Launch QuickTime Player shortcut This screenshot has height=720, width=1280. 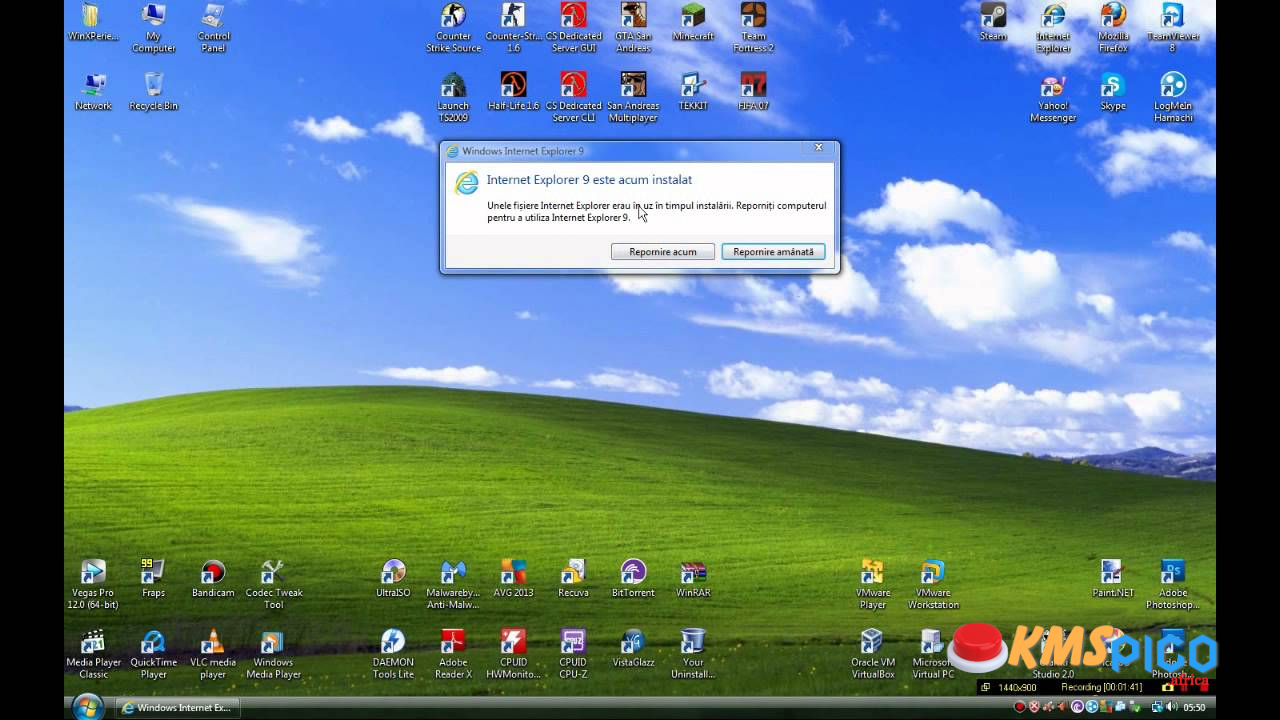(x=153, y=654)
